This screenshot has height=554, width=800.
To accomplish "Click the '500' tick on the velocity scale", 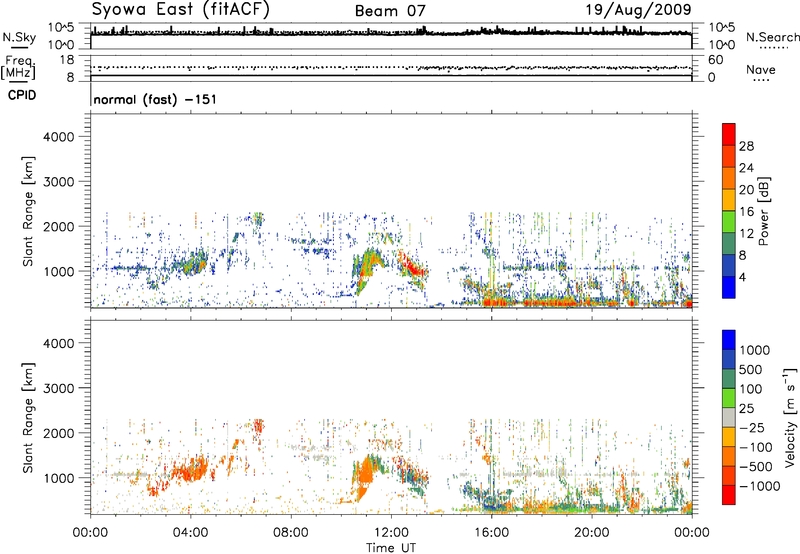I will coord(751,370).
